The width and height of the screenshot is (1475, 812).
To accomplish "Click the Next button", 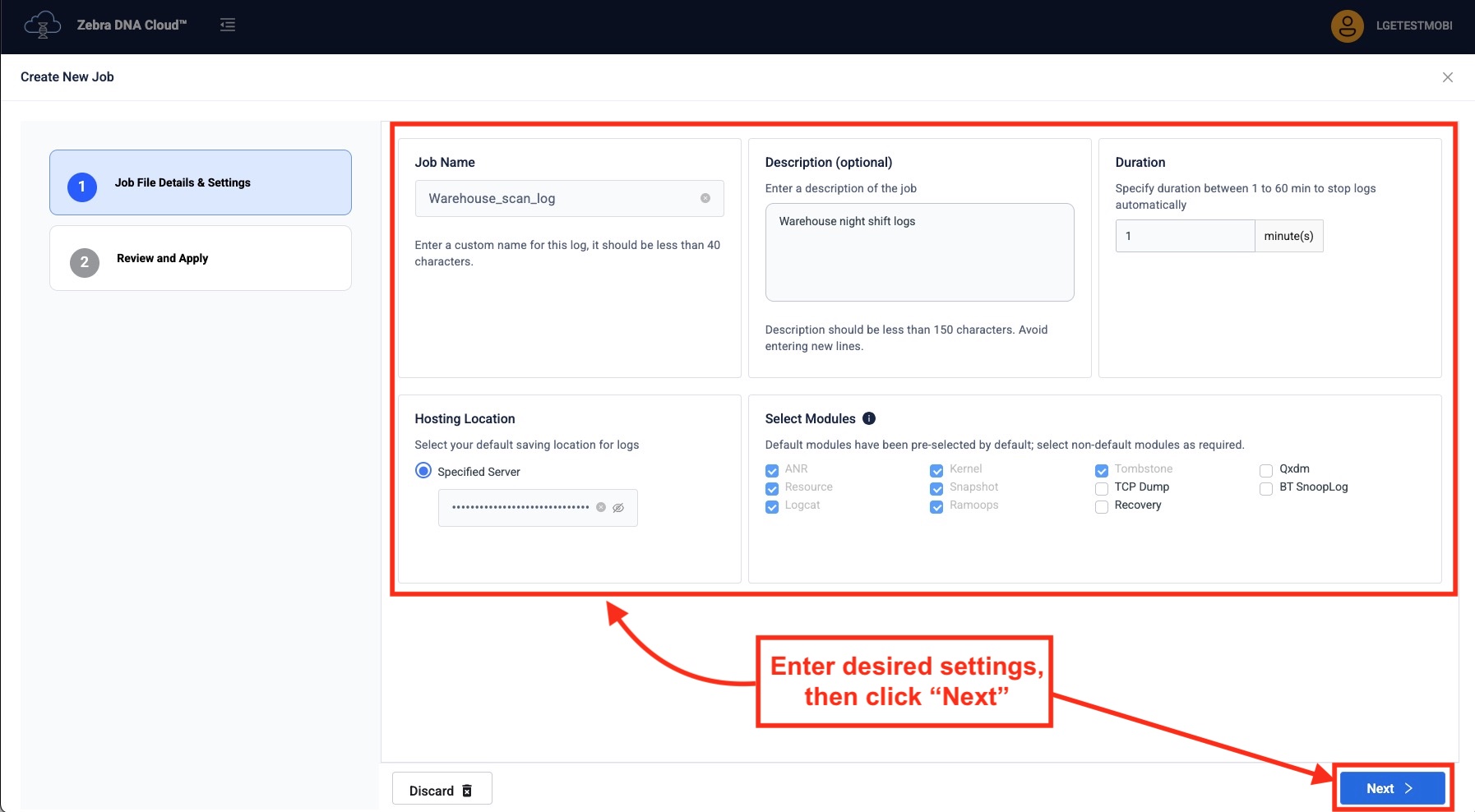I will [1391, 788].
